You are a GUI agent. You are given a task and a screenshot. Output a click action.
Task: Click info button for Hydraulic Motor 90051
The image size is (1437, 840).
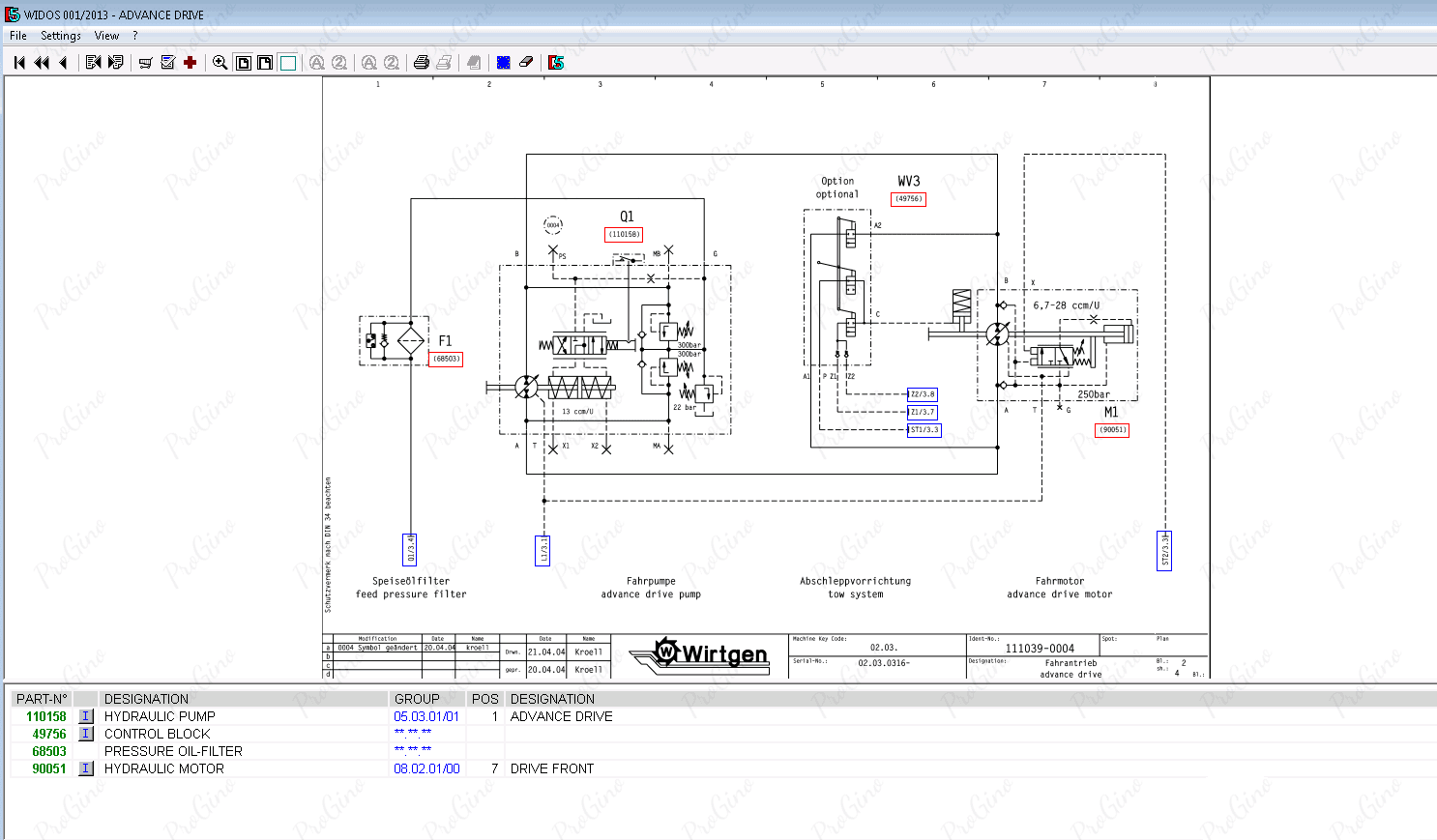(86, 768)
